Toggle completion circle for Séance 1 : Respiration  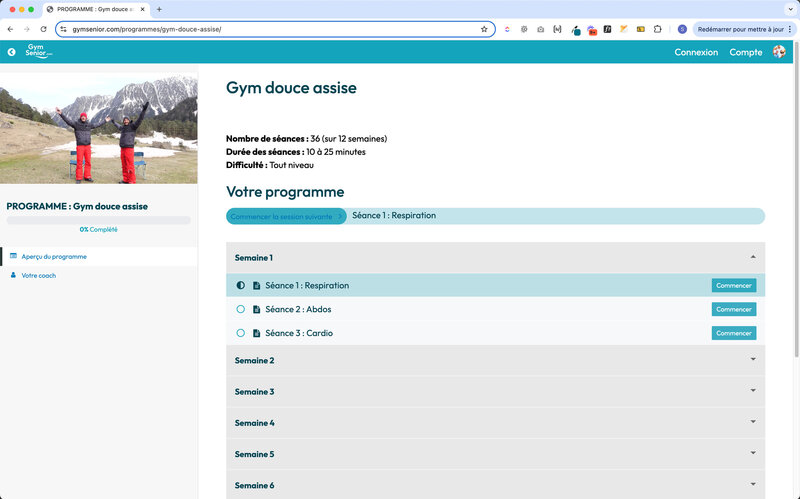tap(241, 285)
